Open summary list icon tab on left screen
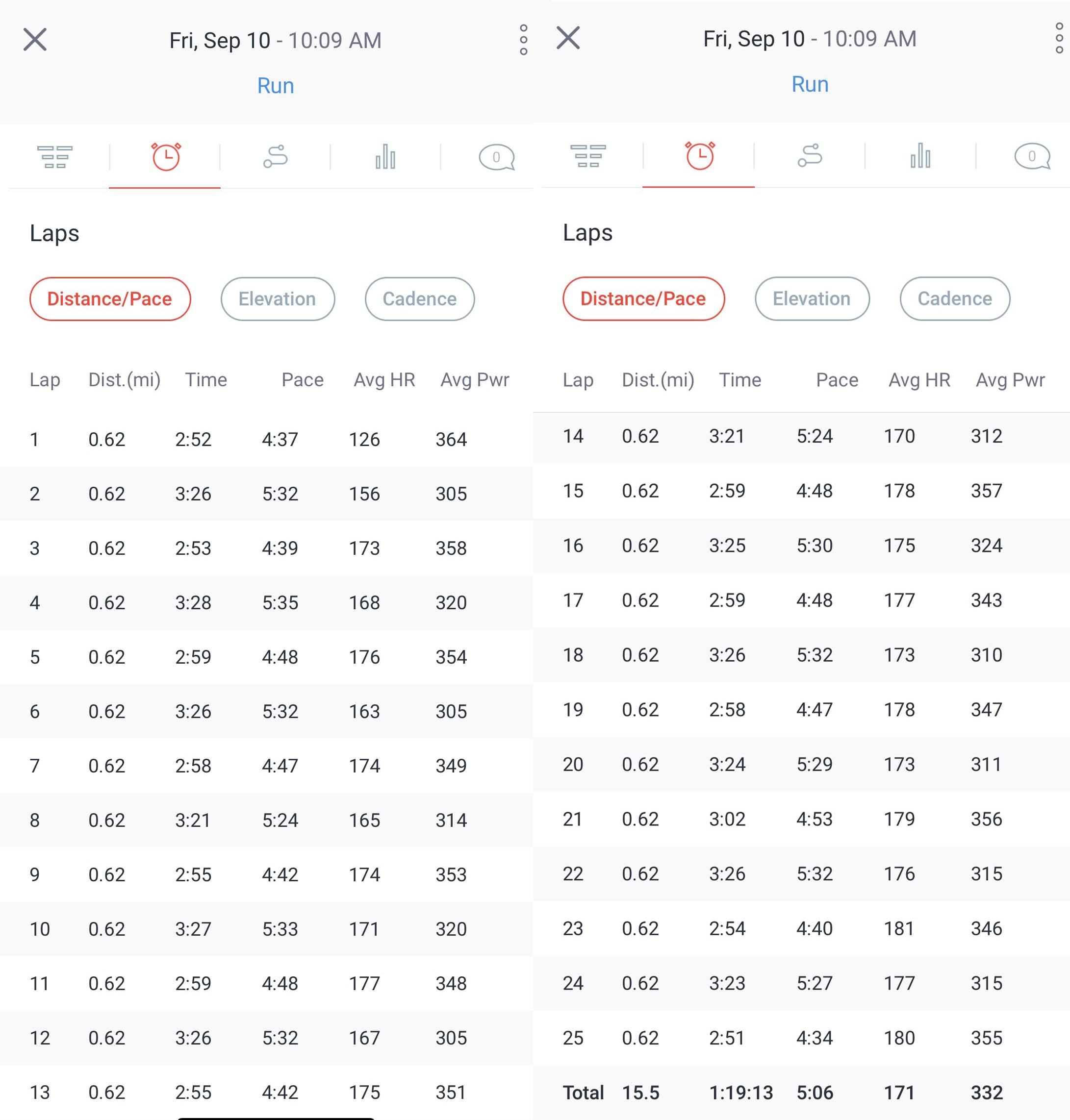 [55, 157]
